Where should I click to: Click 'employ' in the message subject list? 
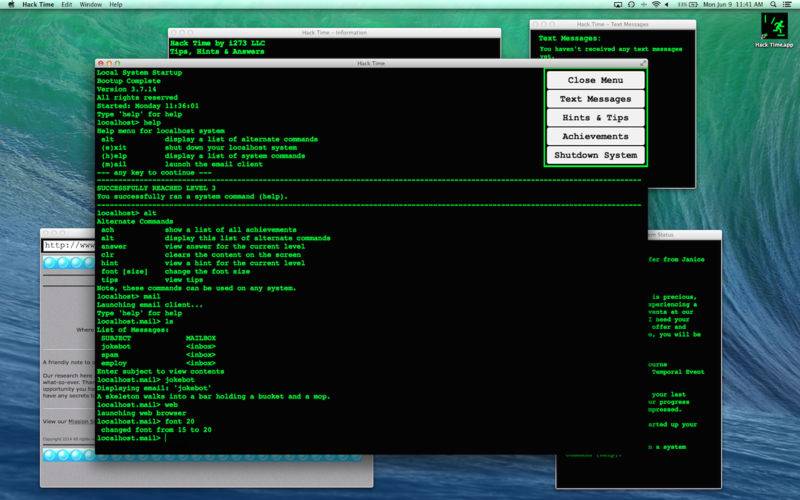pyautogui.click(x=114, y=363)
